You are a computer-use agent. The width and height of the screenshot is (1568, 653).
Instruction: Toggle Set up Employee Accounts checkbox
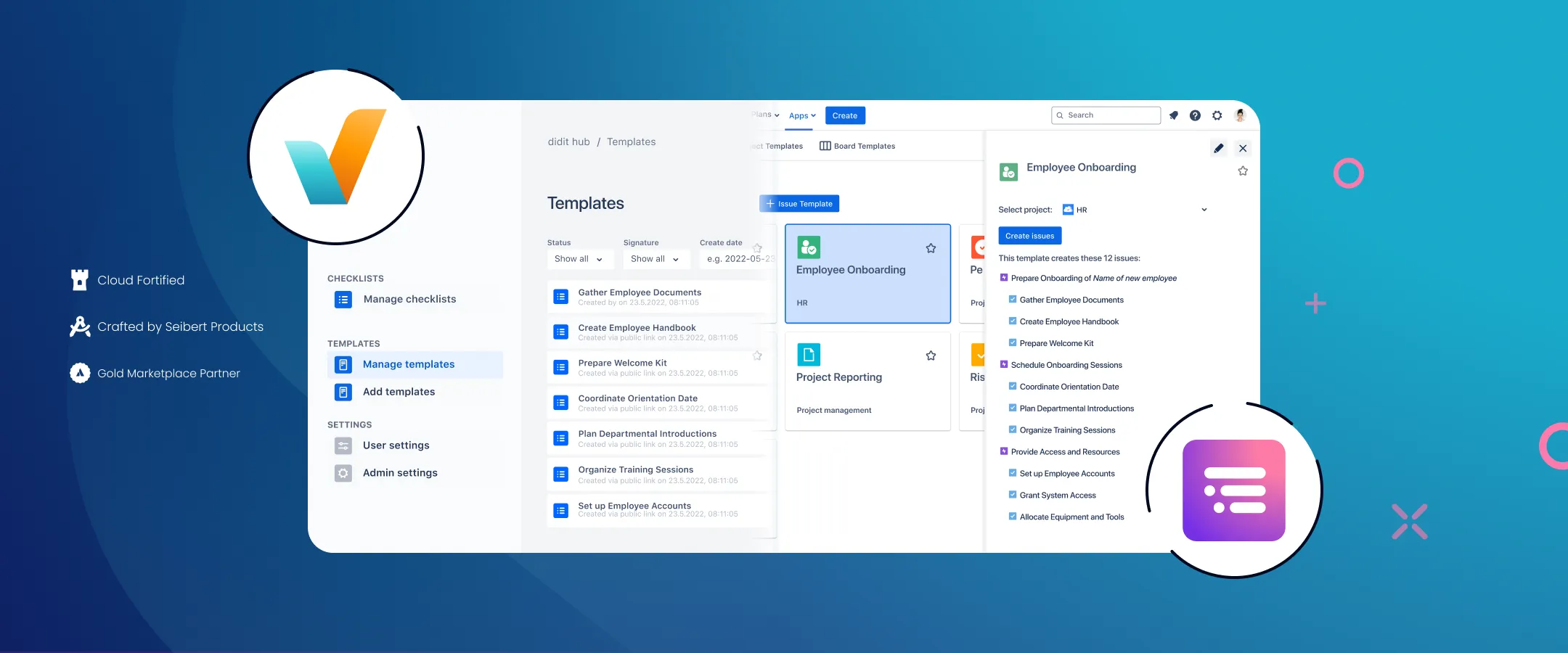click(1013, 473)
